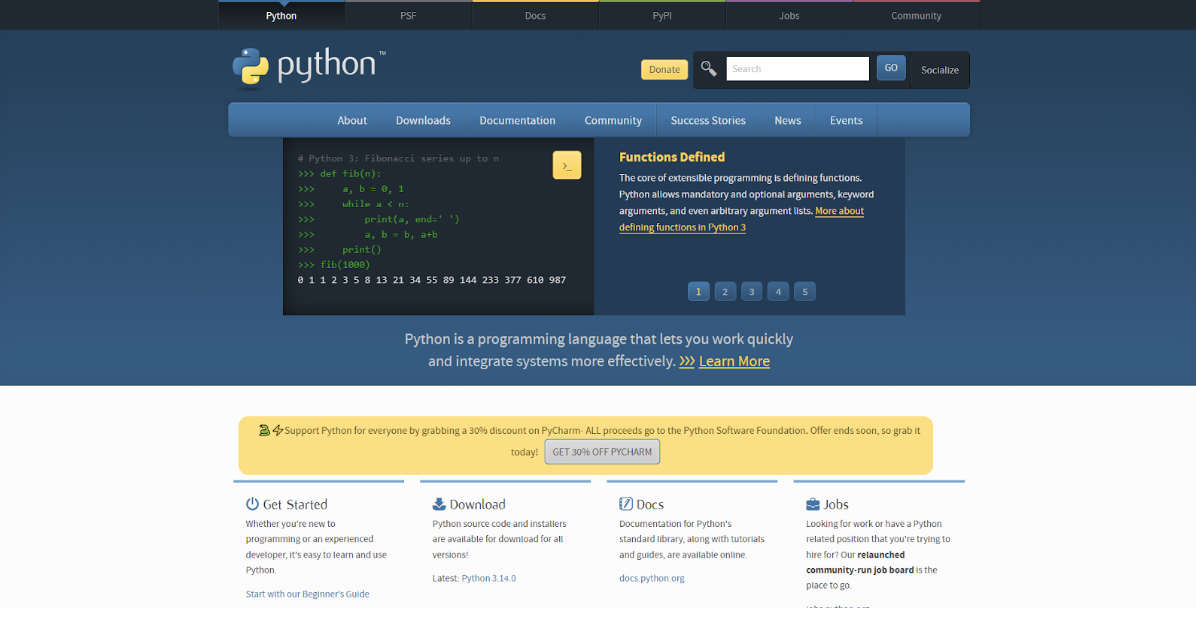Expand the Socialize menu

click(939, 70)
